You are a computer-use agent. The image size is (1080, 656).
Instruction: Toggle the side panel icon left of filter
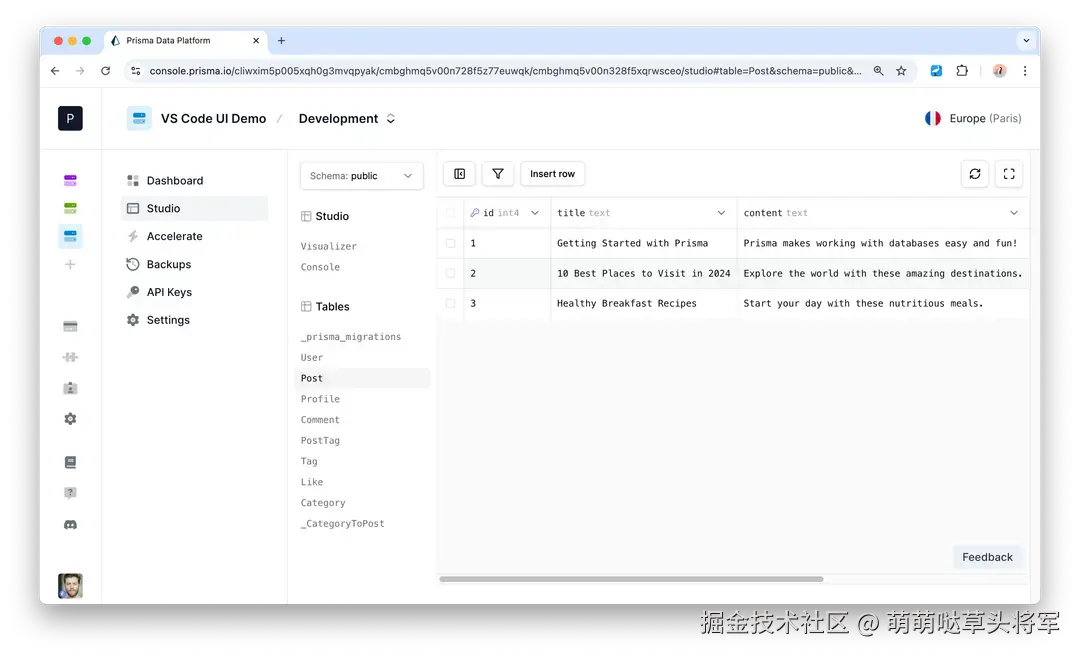(x=459, y=173)
